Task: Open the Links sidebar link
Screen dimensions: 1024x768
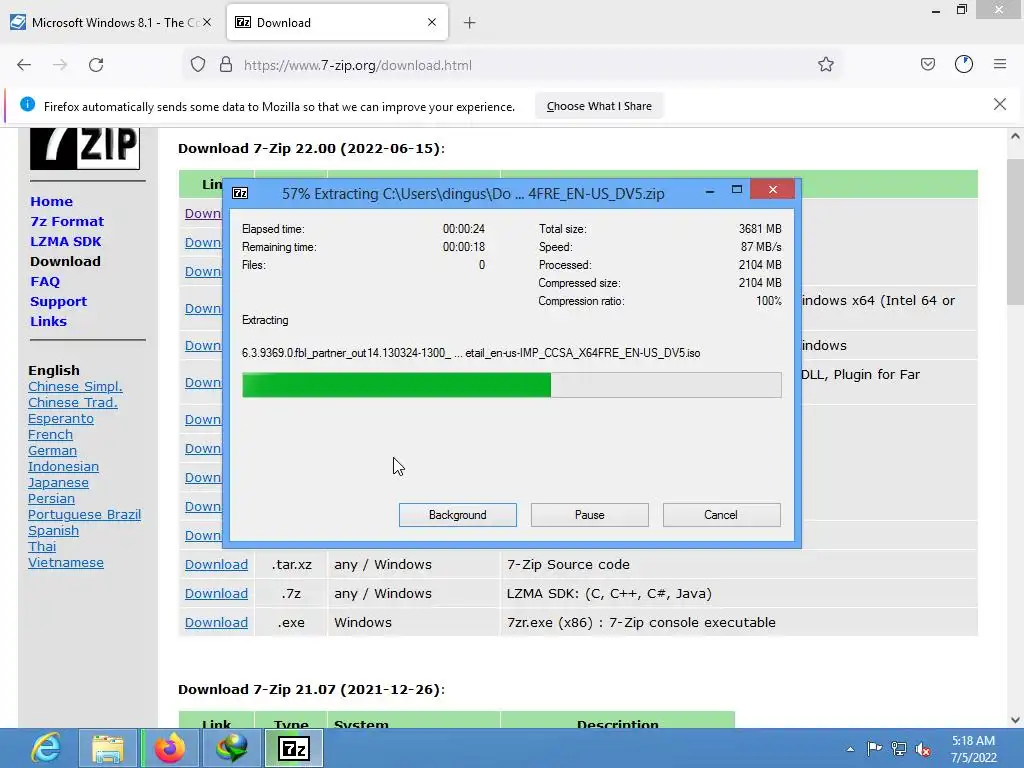Action: pos(48,321)
